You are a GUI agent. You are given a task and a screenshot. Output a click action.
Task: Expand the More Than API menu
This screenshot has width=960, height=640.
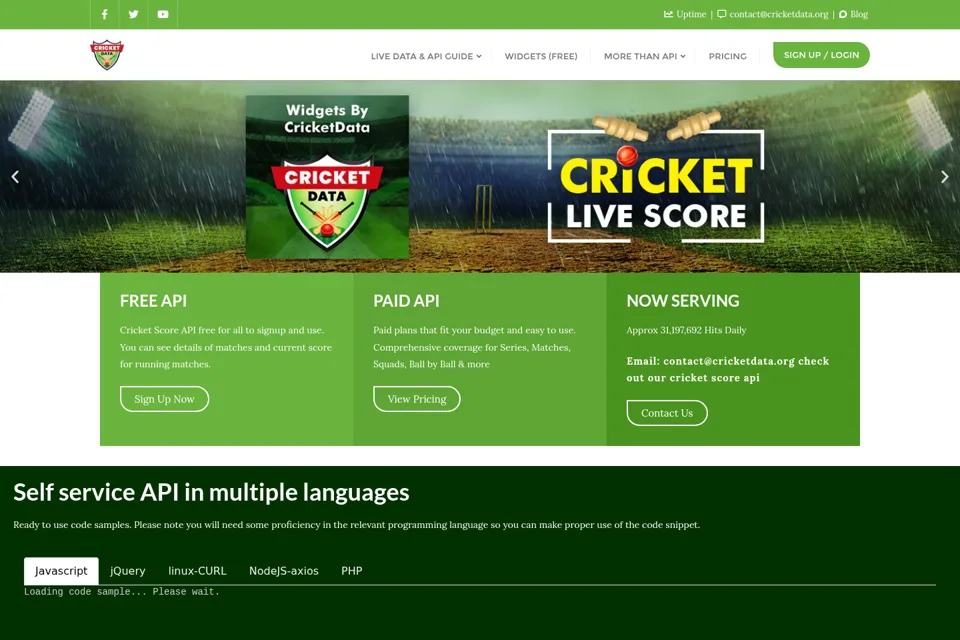click(x=645, y=56)
